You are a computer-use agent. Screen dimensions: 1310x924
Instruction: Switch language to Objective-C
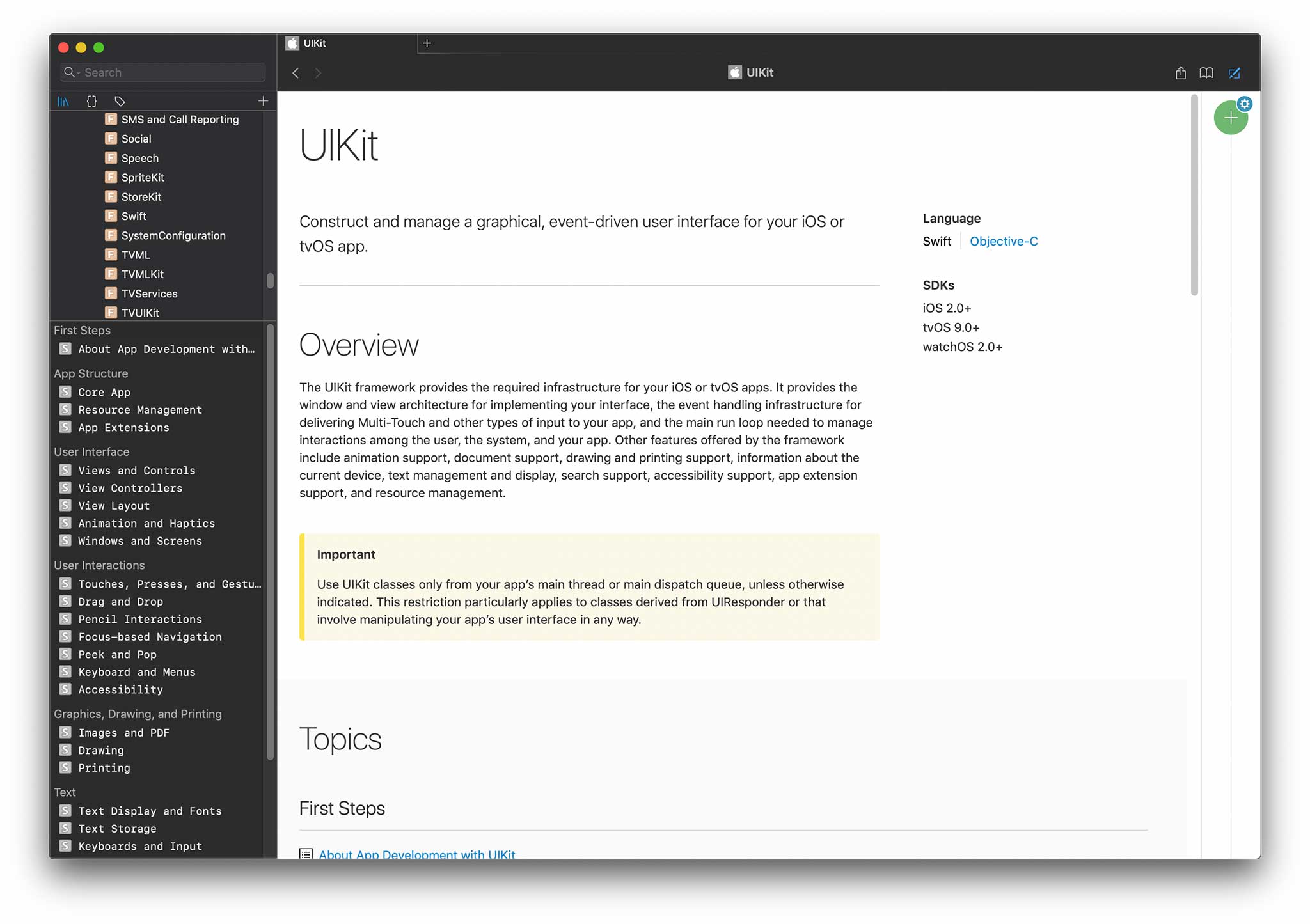(x=1003, y=241)
